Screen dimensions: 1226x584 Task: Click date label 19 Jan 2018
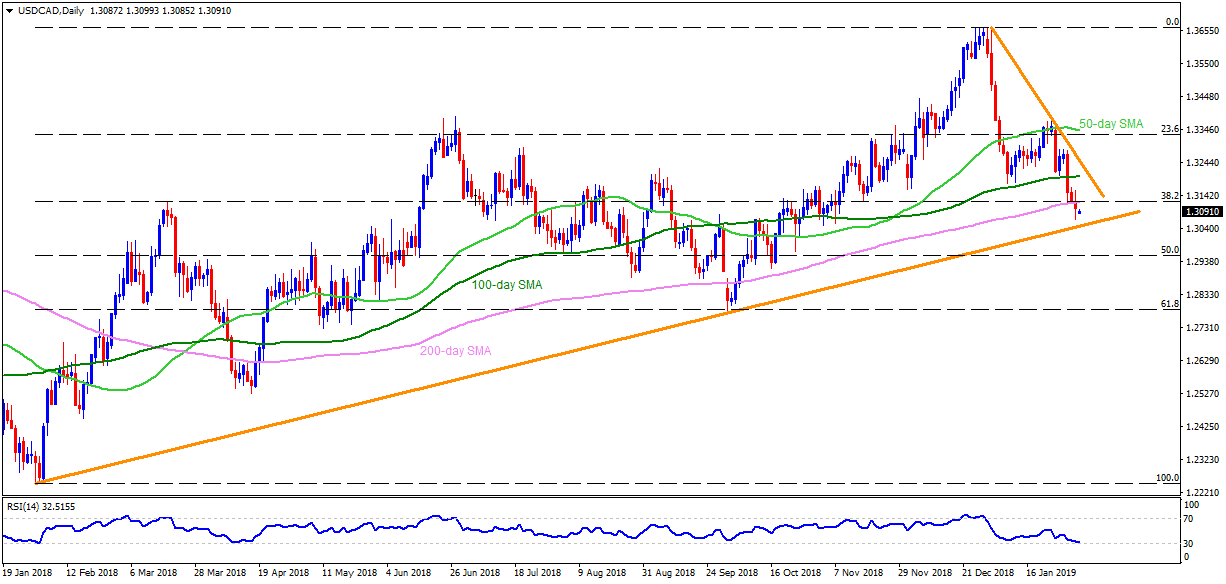29,573
